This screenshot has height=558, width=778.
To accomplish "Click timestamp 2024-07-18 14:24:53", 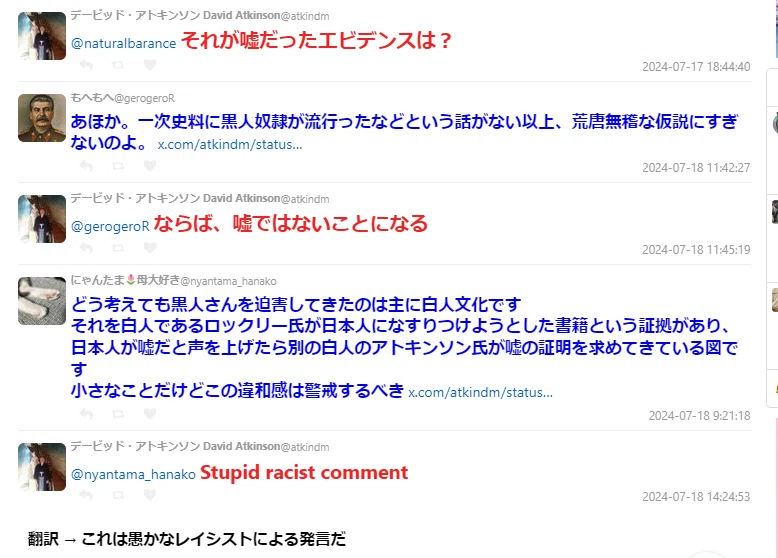I will pyautogui.click(x=696, y=496).
